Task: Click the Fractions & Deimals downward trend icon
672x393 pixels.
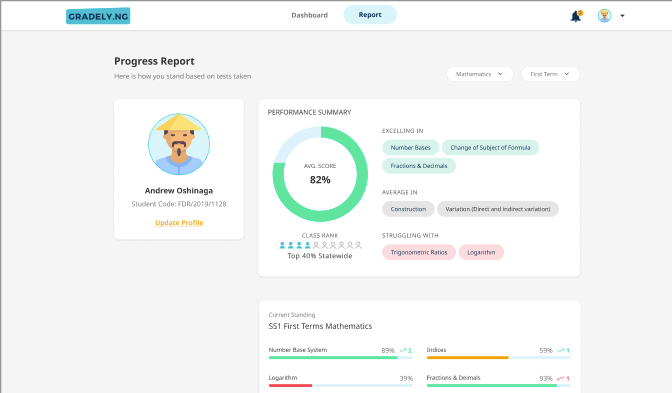Action: coord(561,378)
